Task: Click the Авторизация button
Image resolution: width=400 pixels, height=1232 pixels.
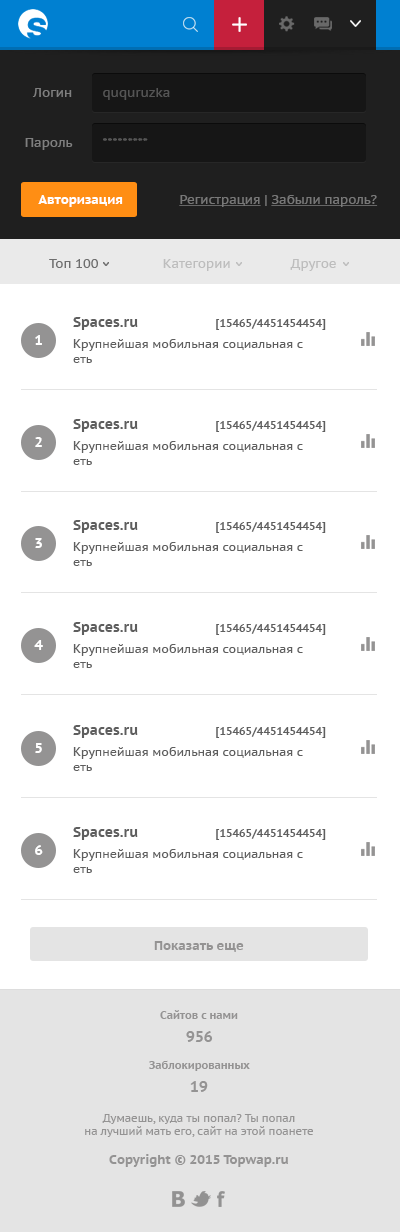Action: pos(79,199)
